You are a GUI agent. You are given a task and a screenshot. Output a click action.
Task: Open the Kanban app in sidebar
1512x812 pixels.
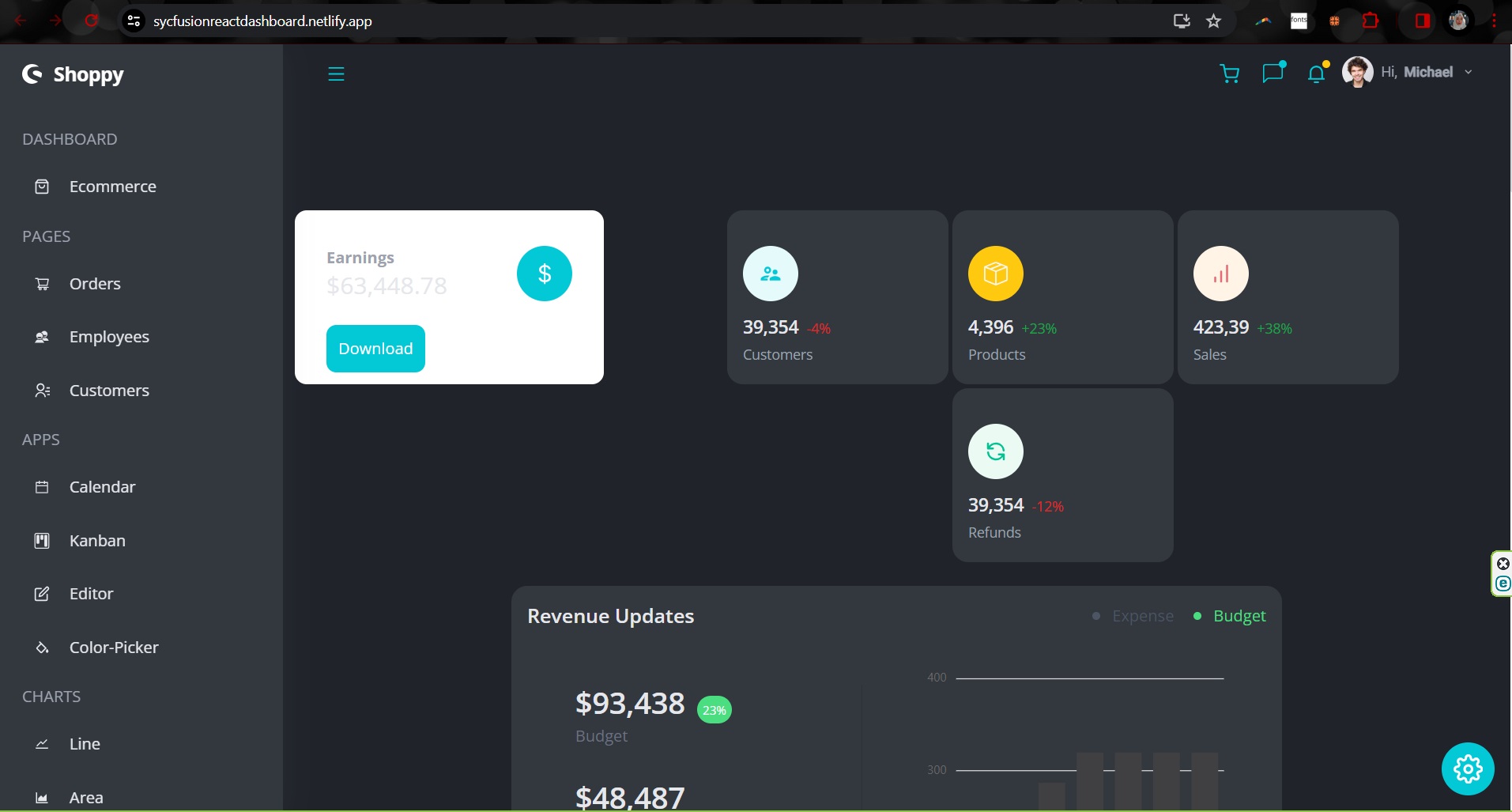(x=97, y=541)
